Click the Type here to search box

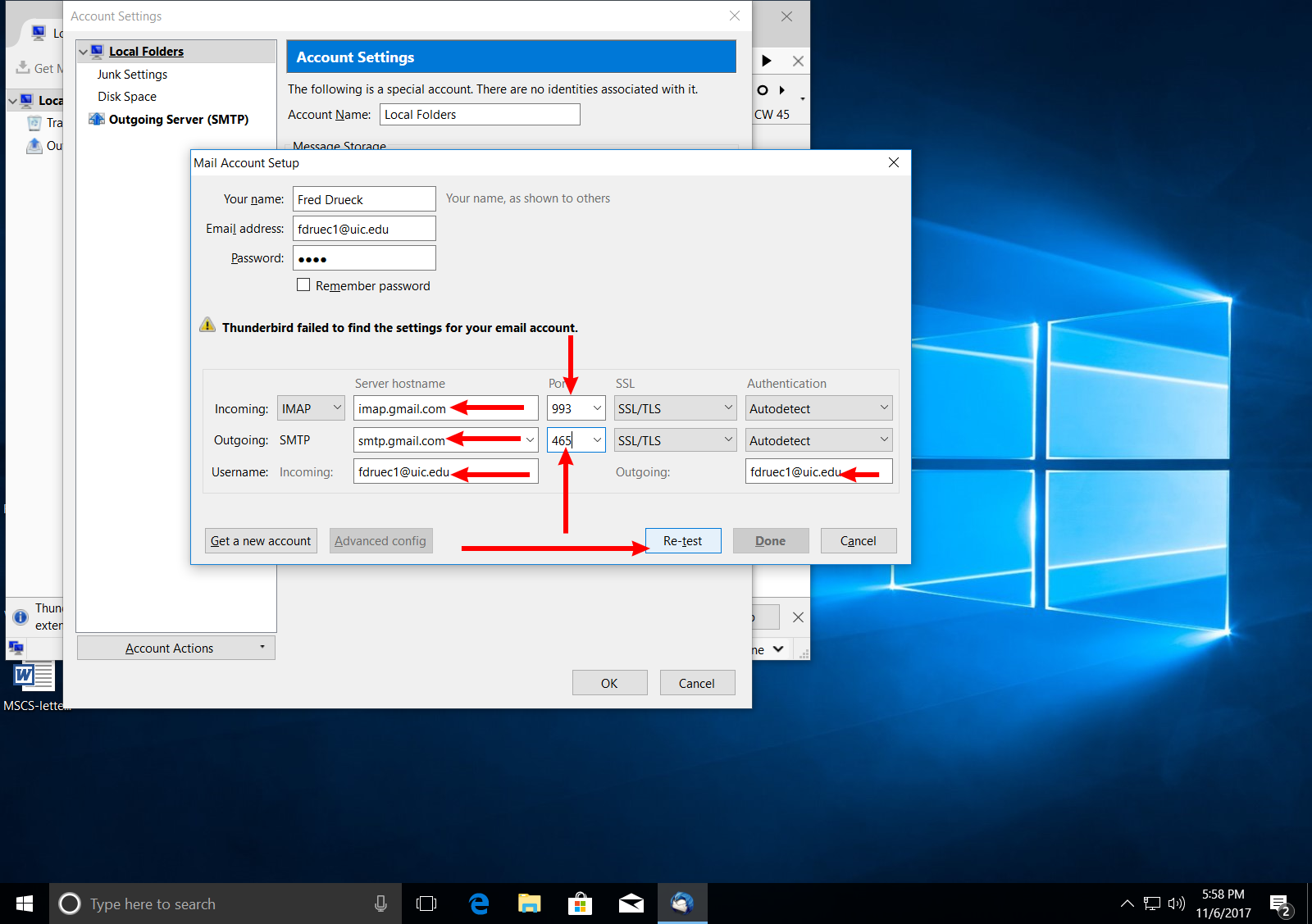click(225, 904)
